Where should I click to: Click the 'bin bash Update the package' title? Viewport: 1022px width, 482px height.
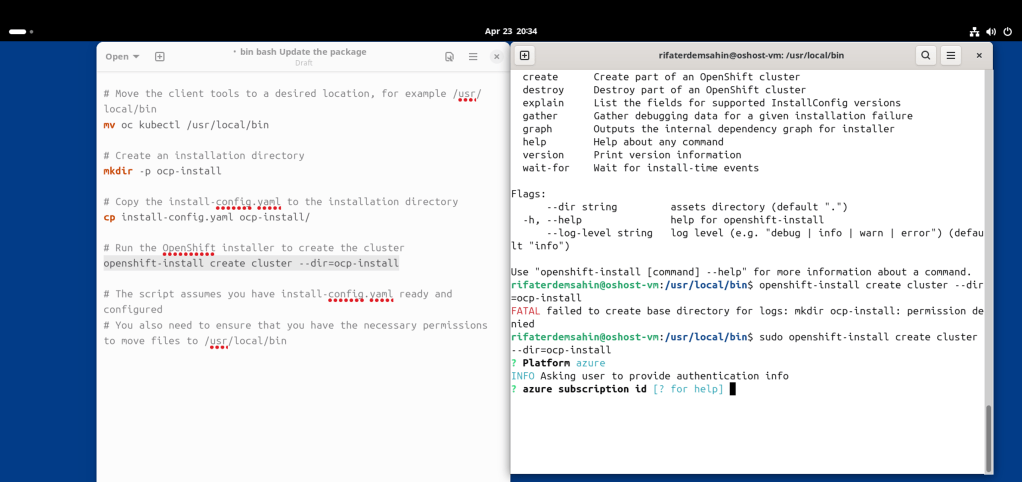point(303,52)
